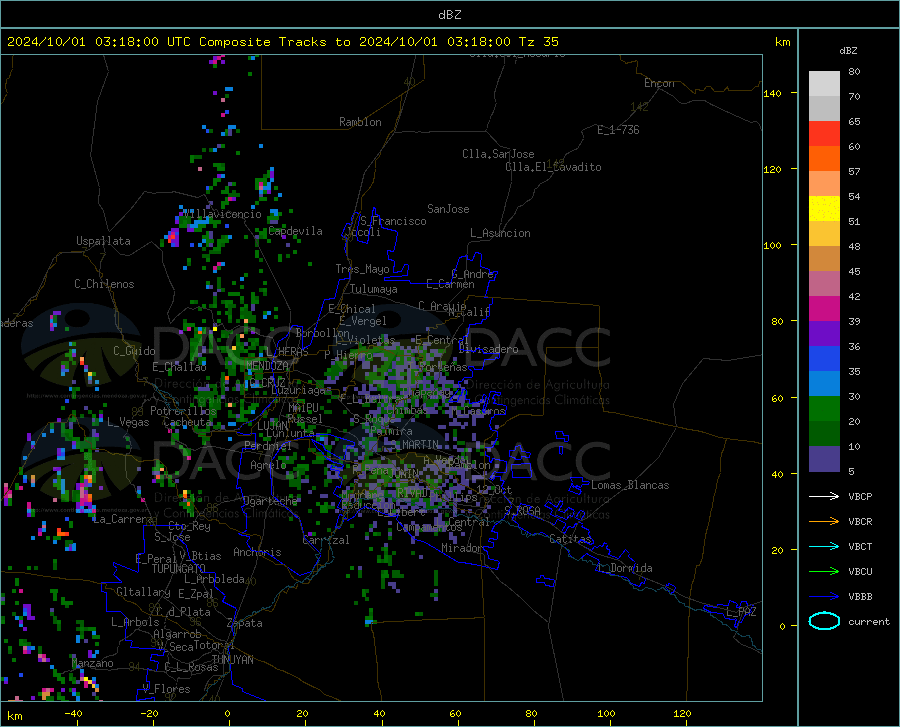Click the 'Tres_Mayo' label on map
This screenshot has width=900, height=727.
[362, 269]
